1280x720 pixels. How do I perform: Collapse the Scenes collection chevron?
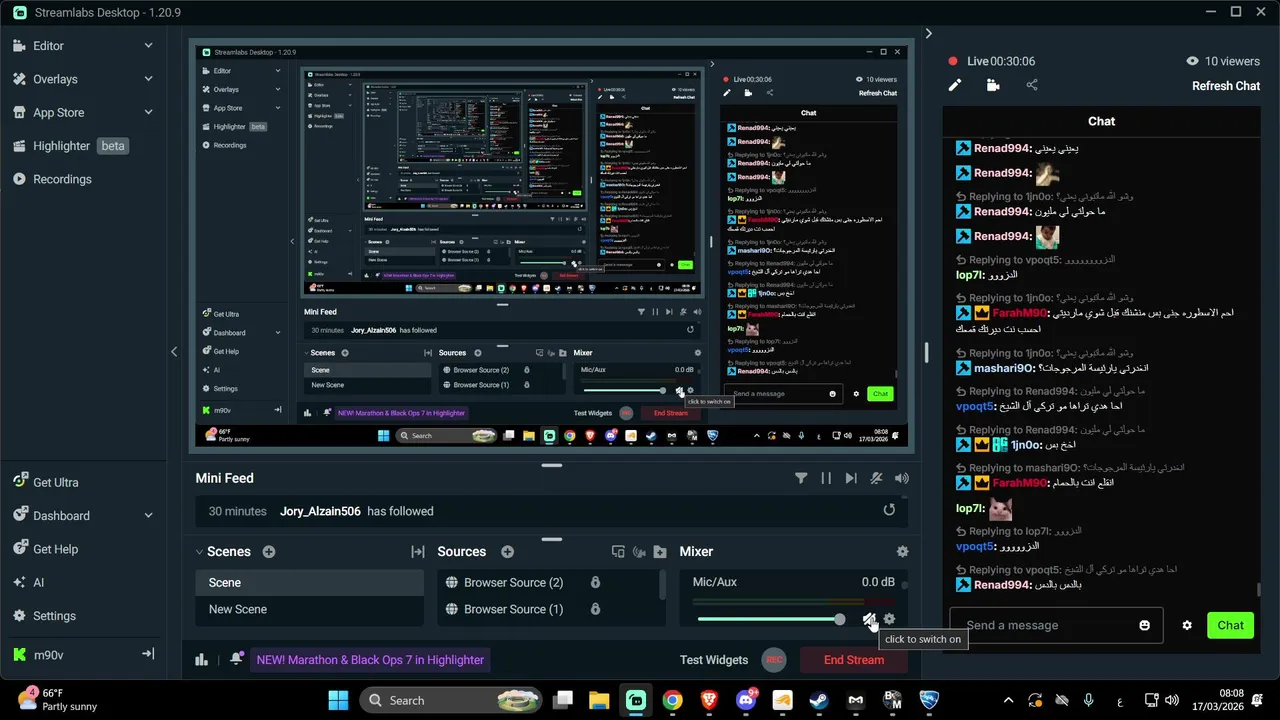pos(199,552)
